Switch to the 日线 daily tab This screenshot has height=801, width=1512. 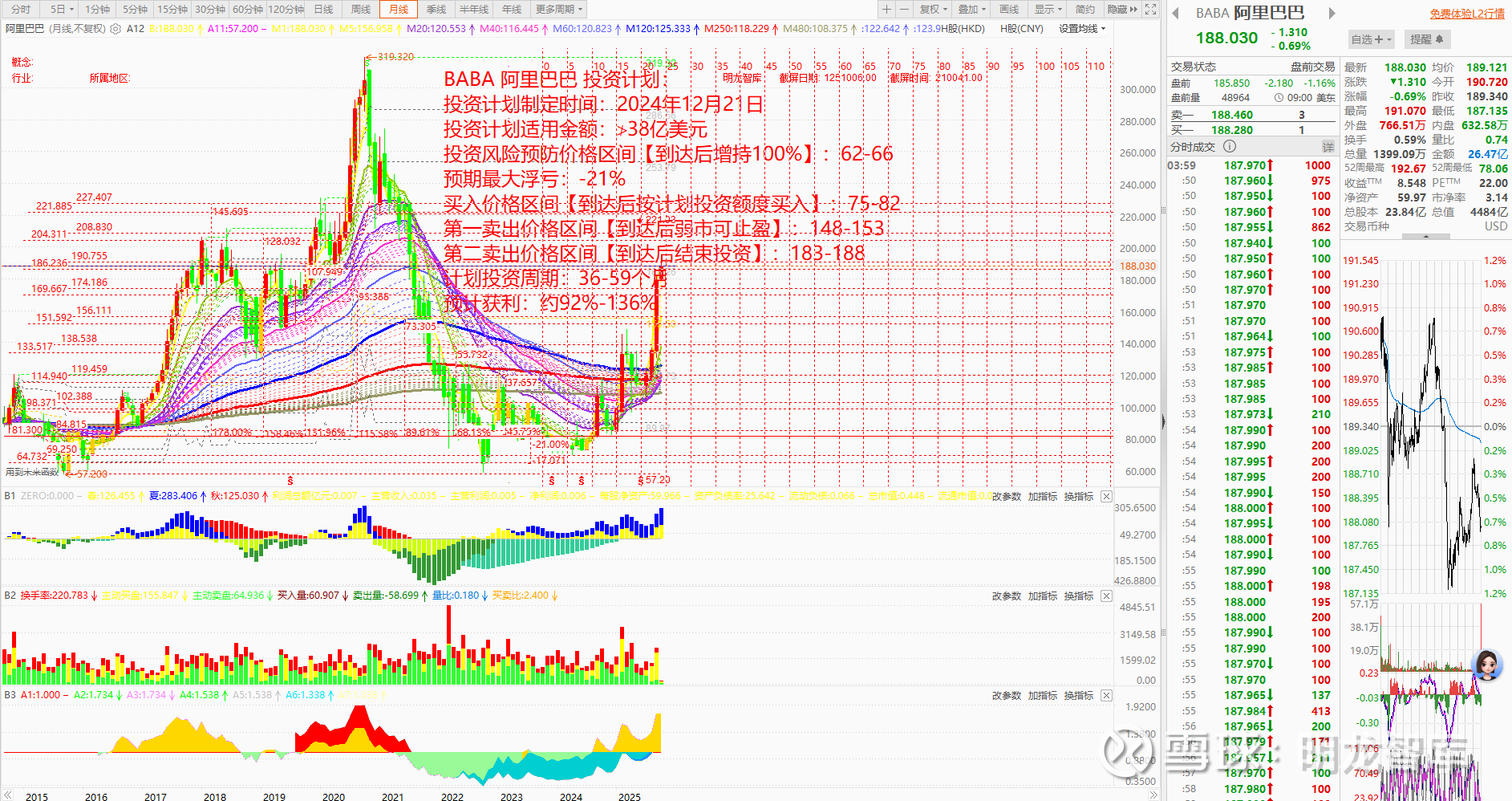[323, 10]
